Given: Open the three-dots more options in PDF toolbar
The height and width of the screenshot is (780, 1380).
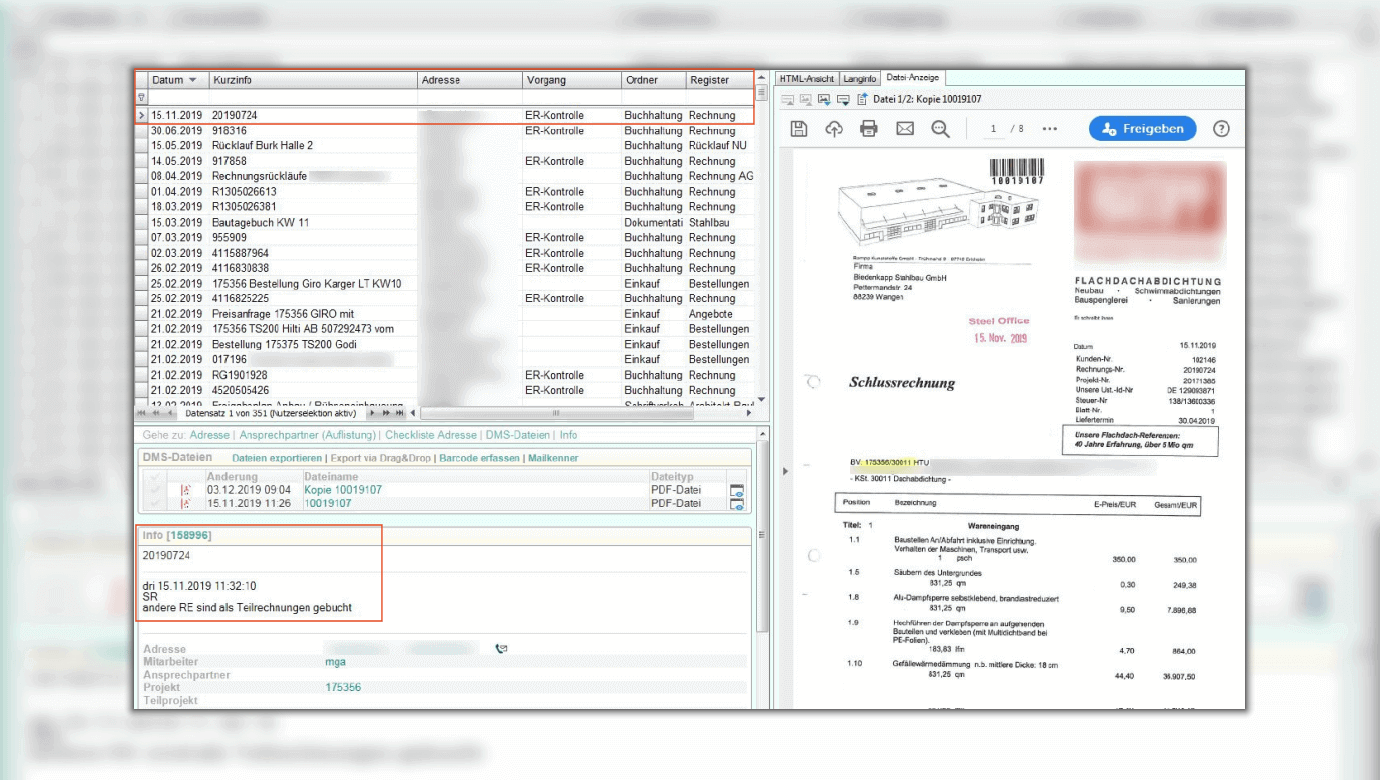Looking at the screenshot, I should tap(1049, 129).
